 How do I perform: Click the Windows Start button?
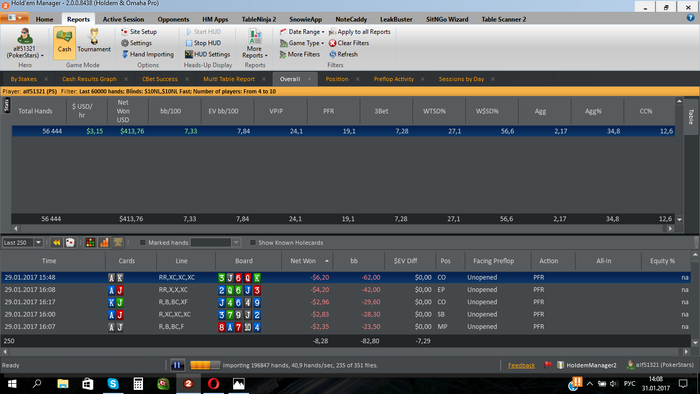[12, 384]
